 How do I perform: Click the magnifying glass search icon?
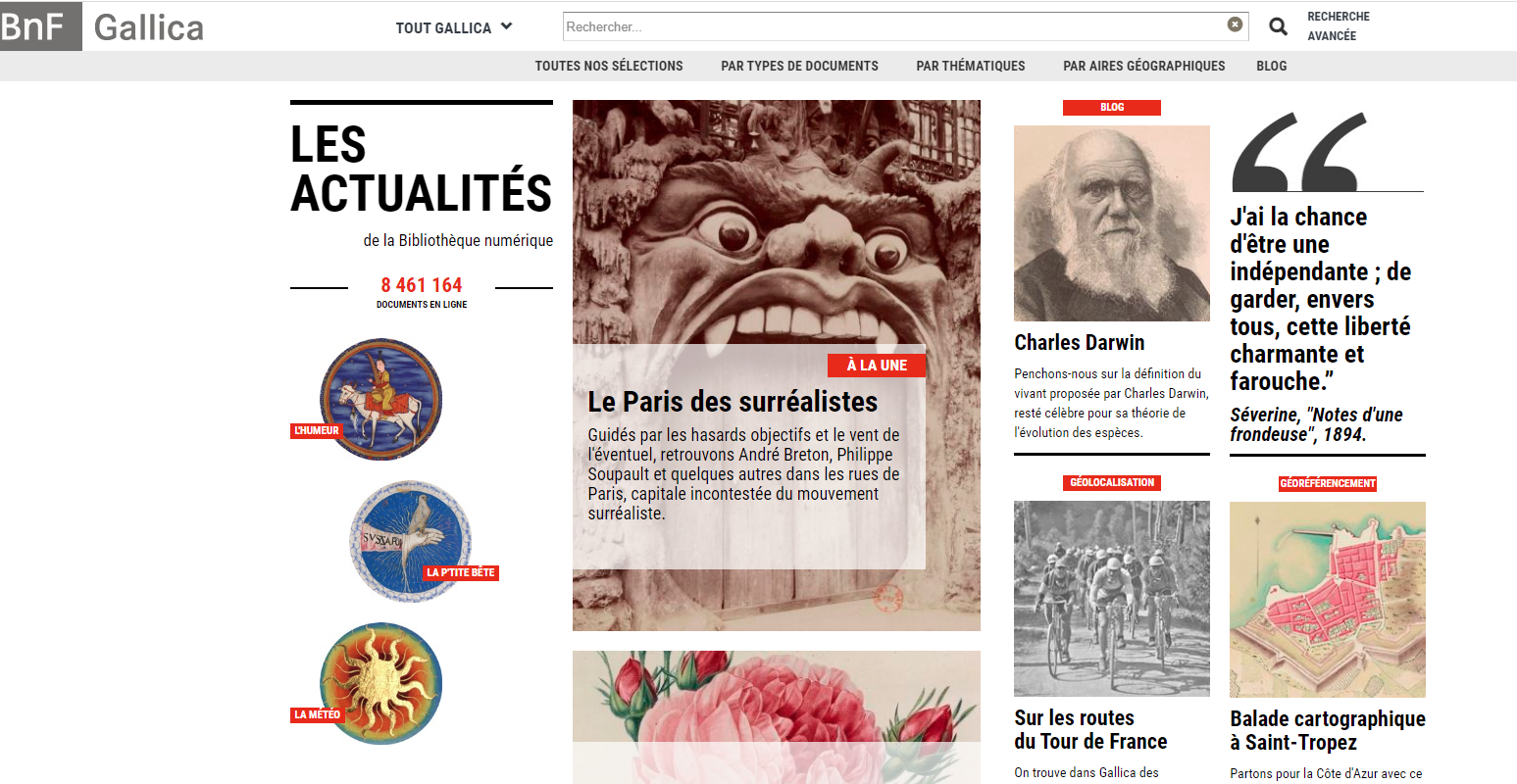(x=1278, y=26)
